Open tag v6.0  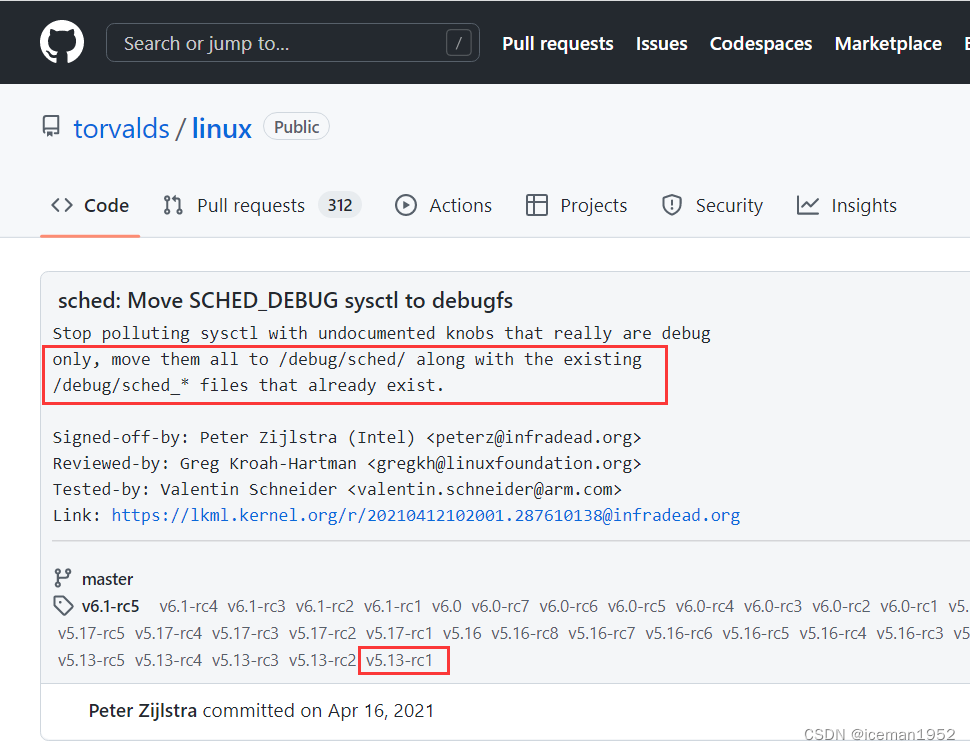pyautogui.click(x=447, y=606)
